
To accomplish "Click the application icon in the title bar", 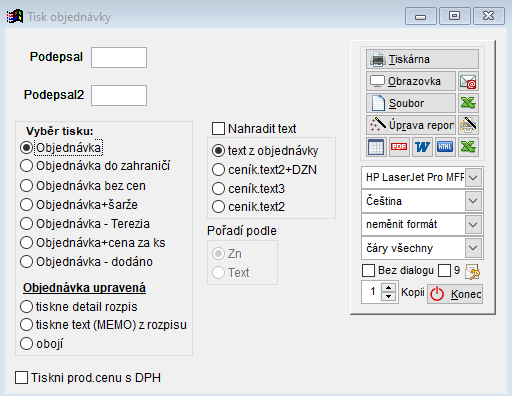I will tap(15, 16).
